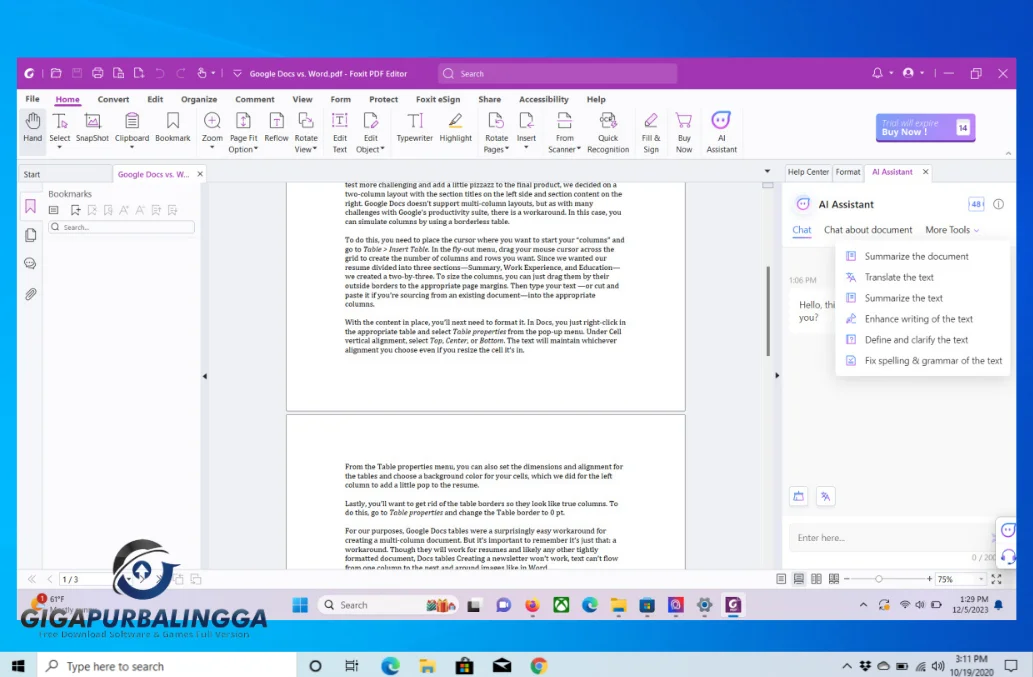Click the title bar Search box
Image resolution: width=1033 pixels, height=677 pixels.
(x=557, y=74)
